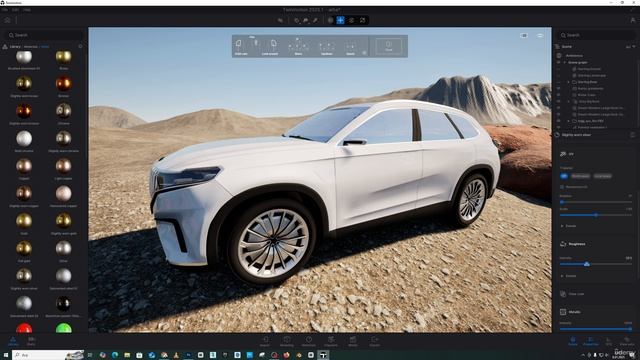The image size is (640, 360).
Task: Click the library Search field
Action: 44,35
